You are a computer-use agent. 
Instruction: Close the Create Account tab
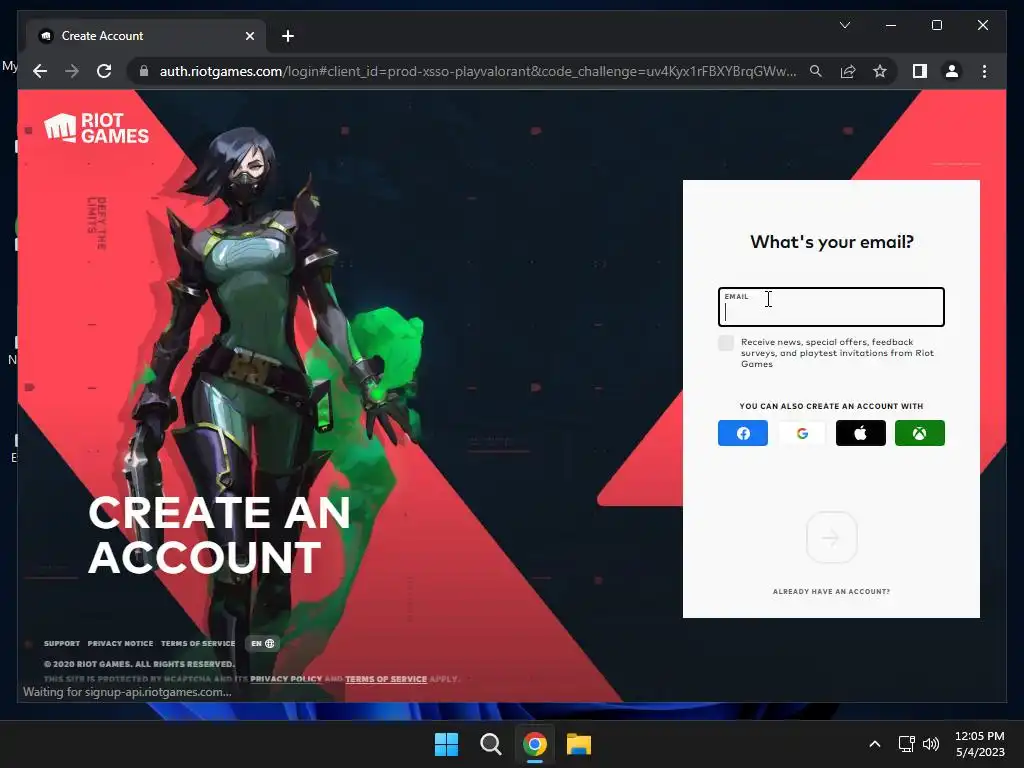coord(249,36)
